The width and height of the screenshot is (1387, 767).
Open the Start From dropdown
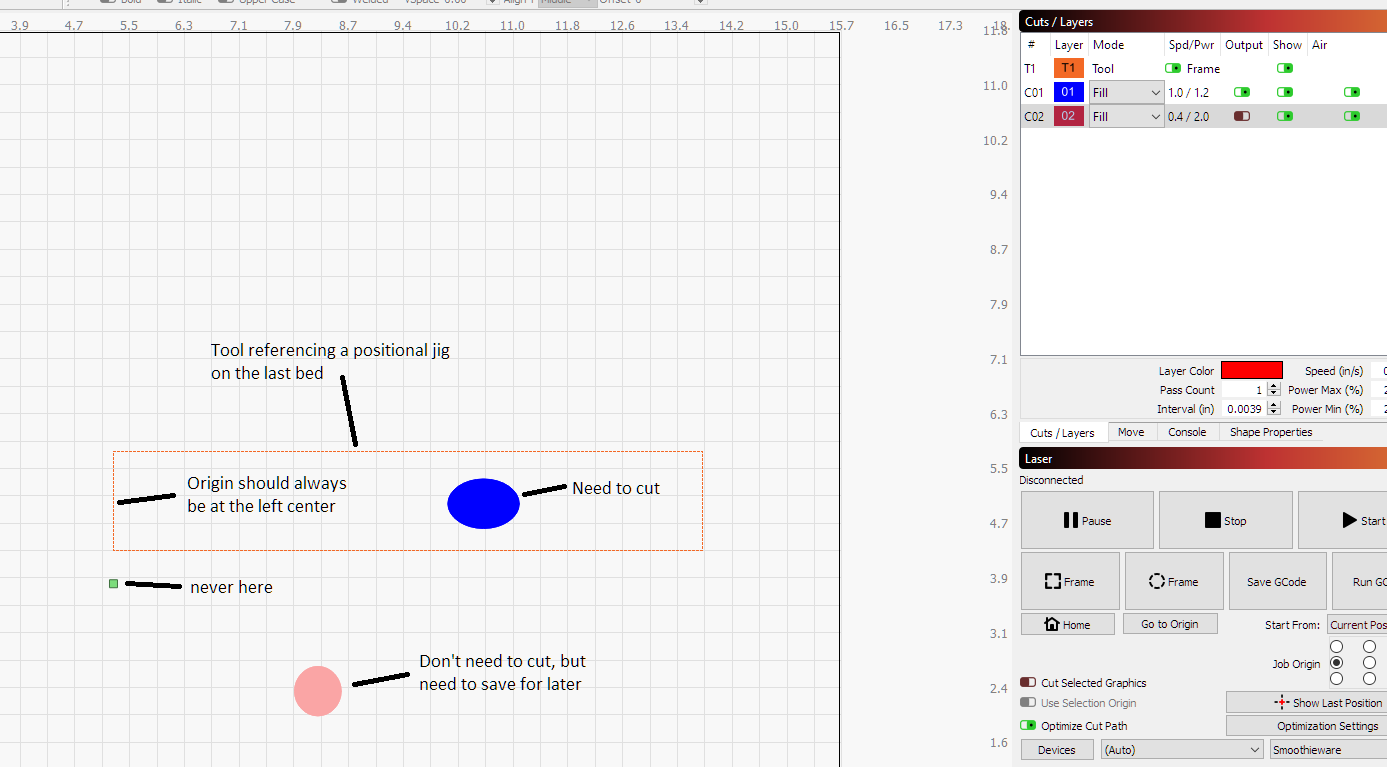(1357, 625)
